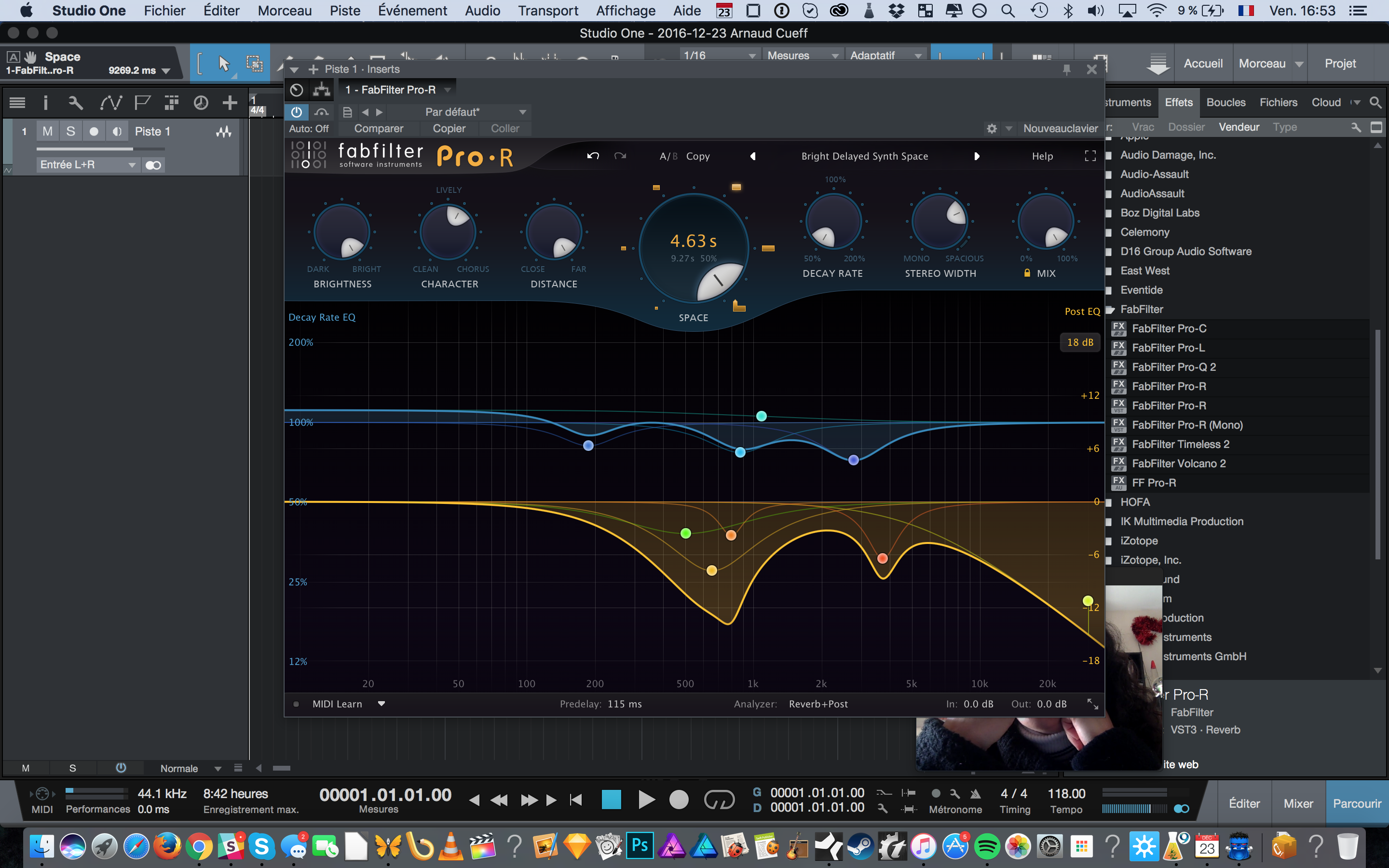Open Pro-R full screen with the expand icon
The width and height of the screenshot is (1389, 868).
[x=1090, y=156]
